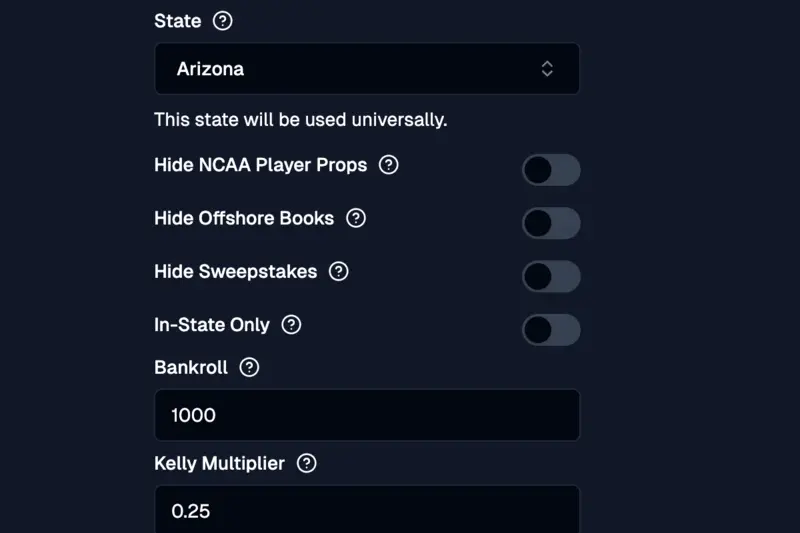
Task: Click the Bankroll field showing 1000
Action: point(367,415)
